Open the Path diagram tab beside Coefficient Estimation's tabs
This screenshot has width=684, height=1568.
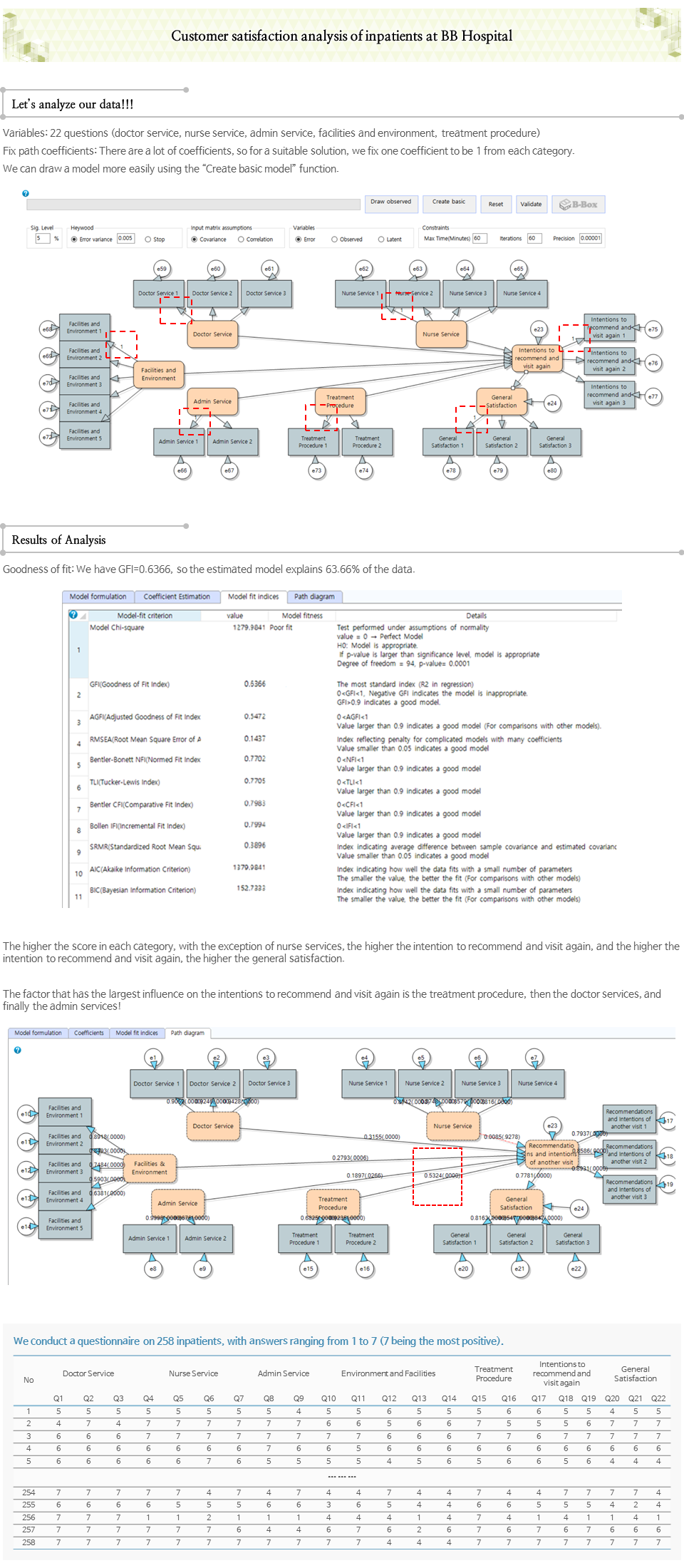314,597
